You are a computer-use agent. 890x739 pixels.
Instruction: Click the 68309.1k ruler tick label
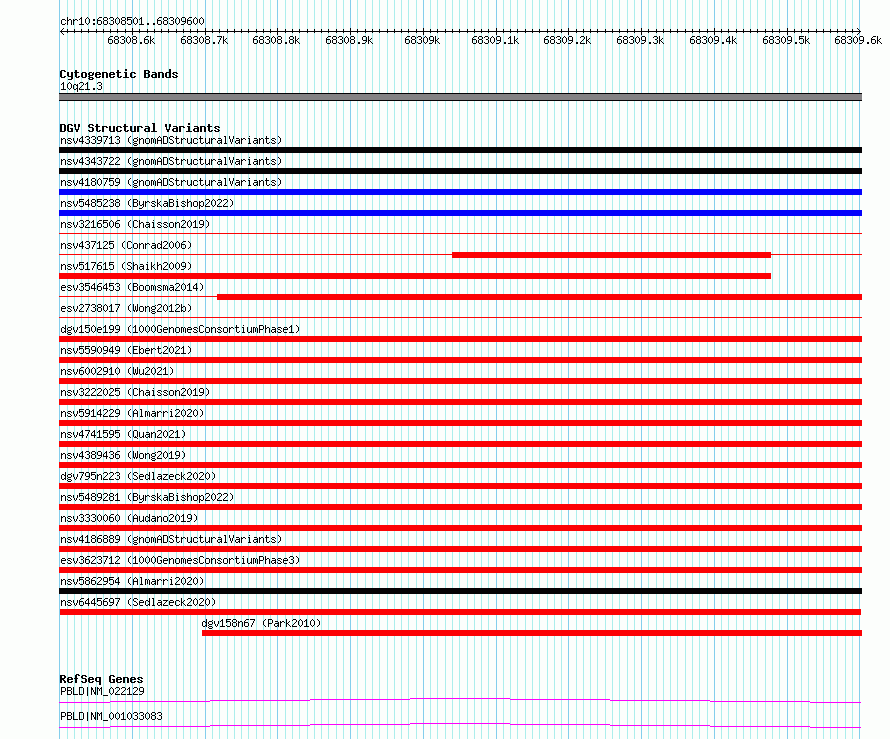pyautogui.click(x=495, y=40)
